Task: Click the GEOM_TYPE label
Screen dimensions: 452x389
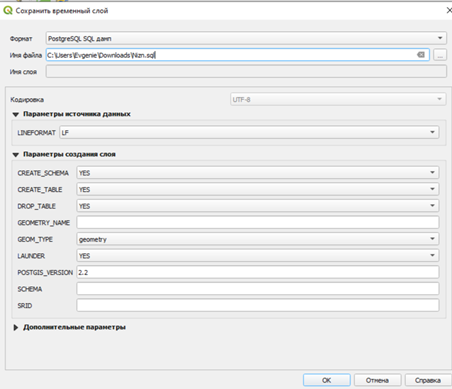Action: [x=35, y=239]
